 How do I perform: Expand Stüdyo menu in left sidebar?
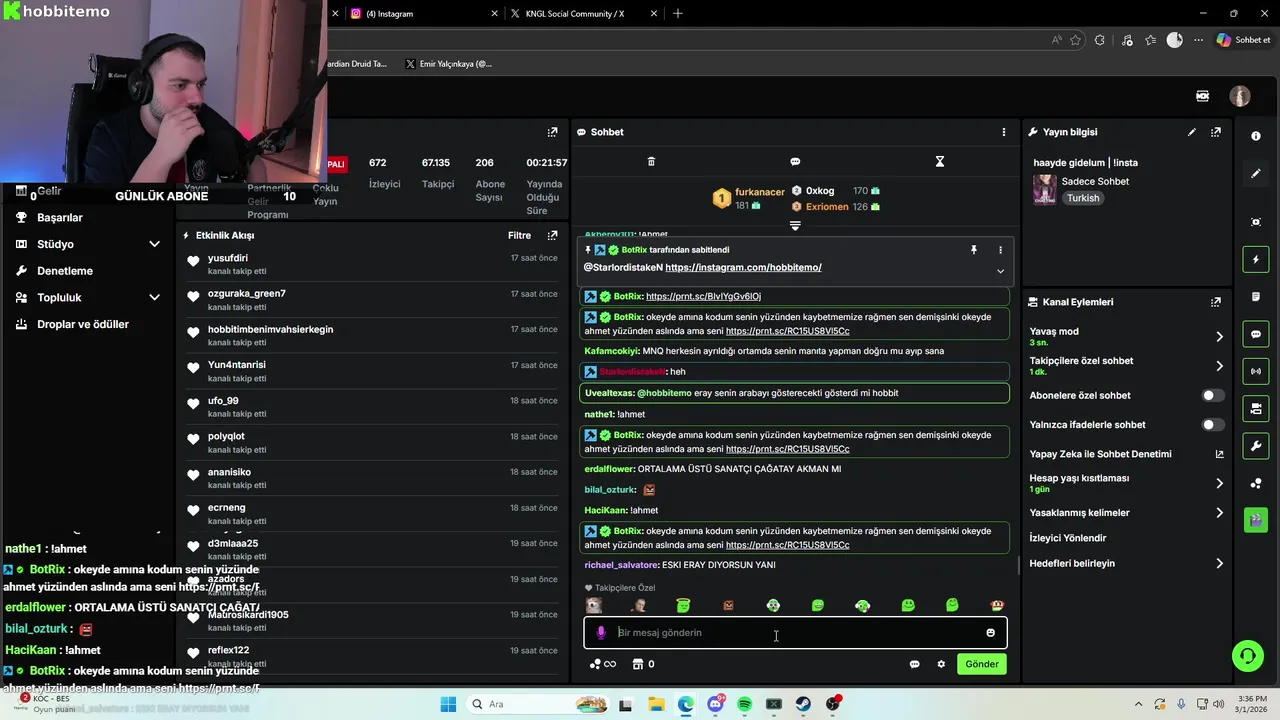coord(154,244)
